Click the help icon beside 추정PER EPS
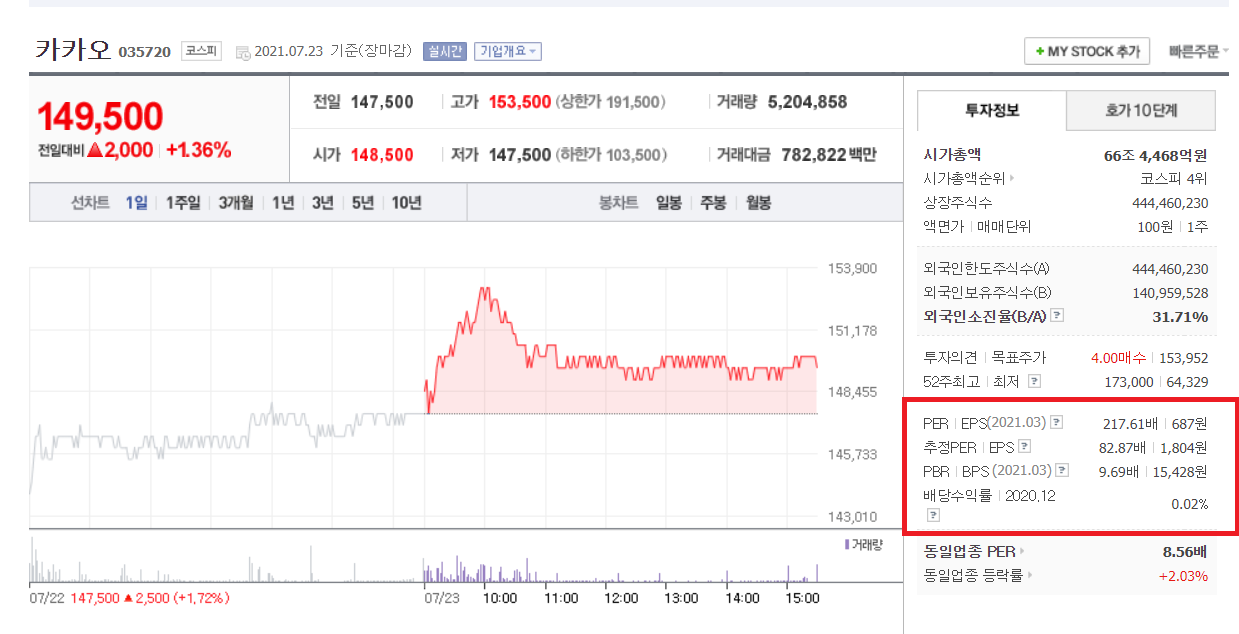Image resolution: width=1239 pixels, height=634 pixels. click(1024, 447)
